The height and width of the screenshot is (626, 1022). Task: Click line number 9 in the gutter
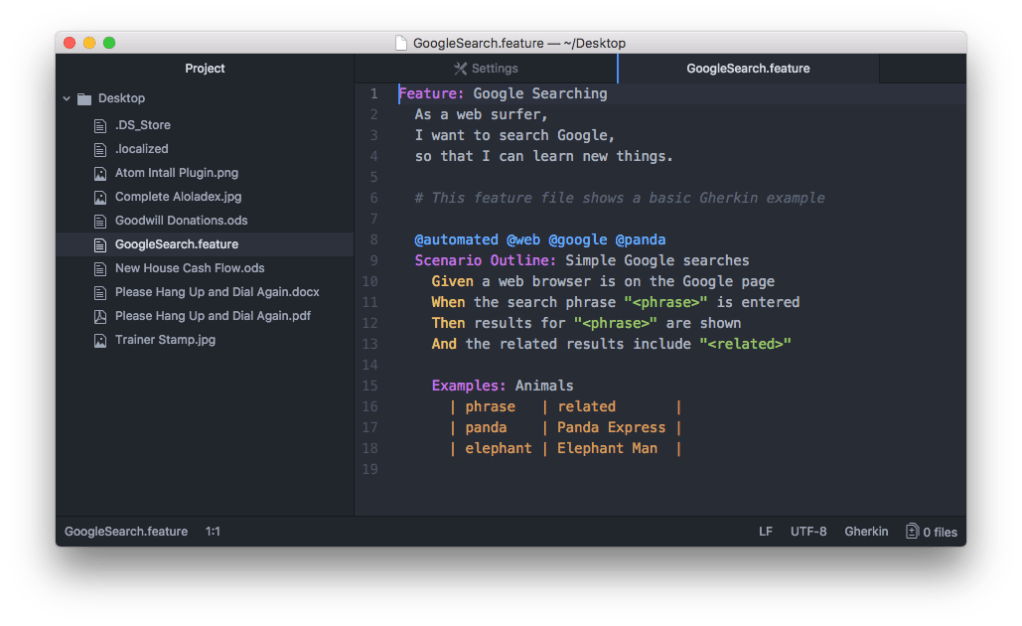coord(374,260)
